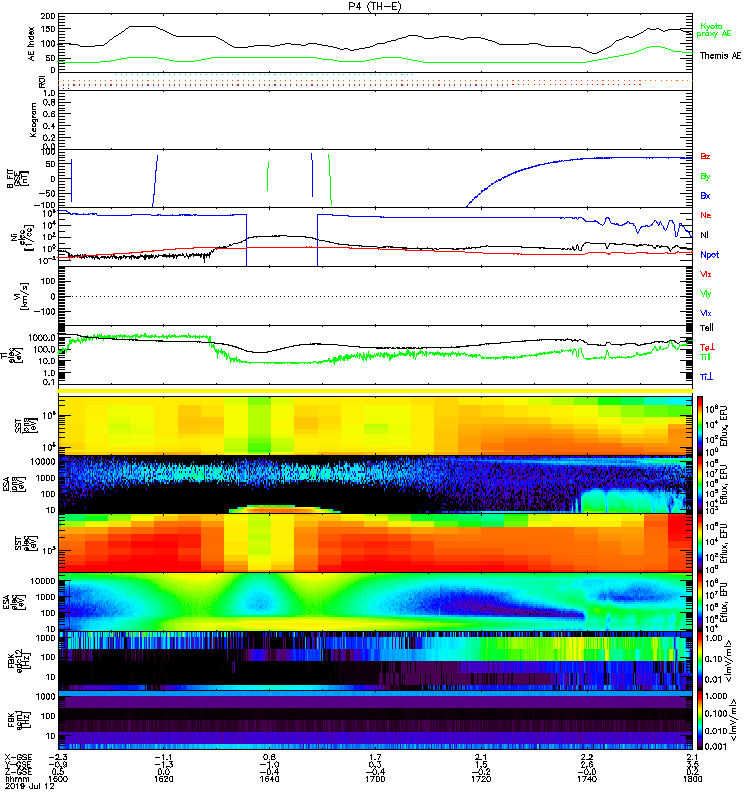Click the 1600 time tick label
The height and width of the screenshot is (800, 750).
(58, 779)
